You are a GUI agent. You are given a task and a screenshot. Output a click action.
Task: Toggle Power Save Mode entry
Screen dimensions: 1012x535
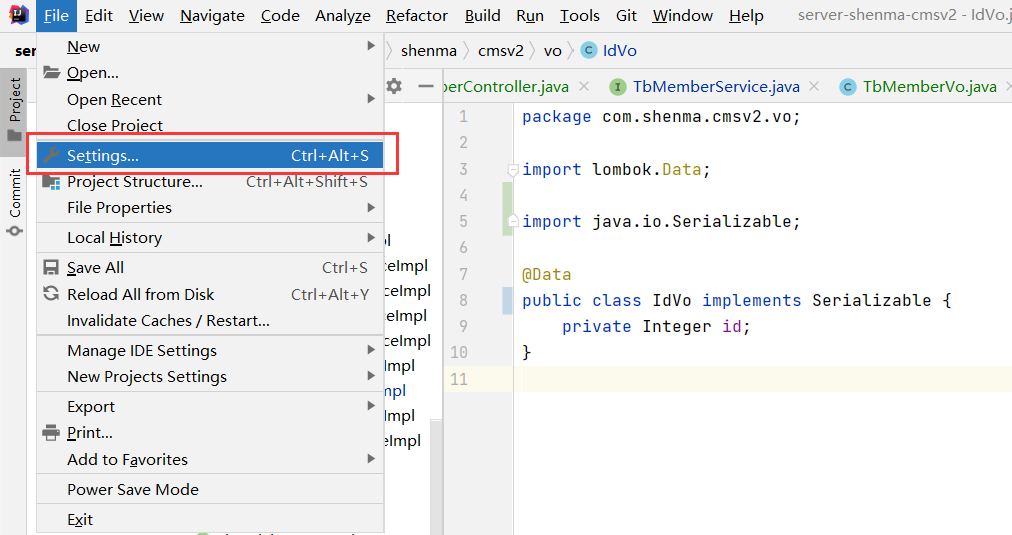tap(210, 489)
